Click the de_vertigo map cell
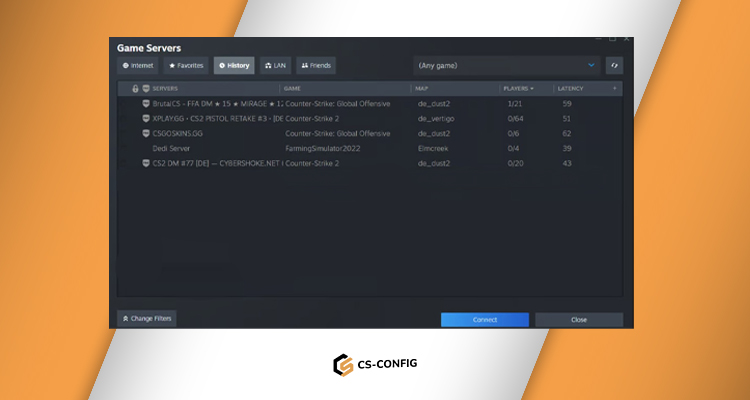Image resolution: width=750 pixels, height=400 pixels. (x=436, y=119)
